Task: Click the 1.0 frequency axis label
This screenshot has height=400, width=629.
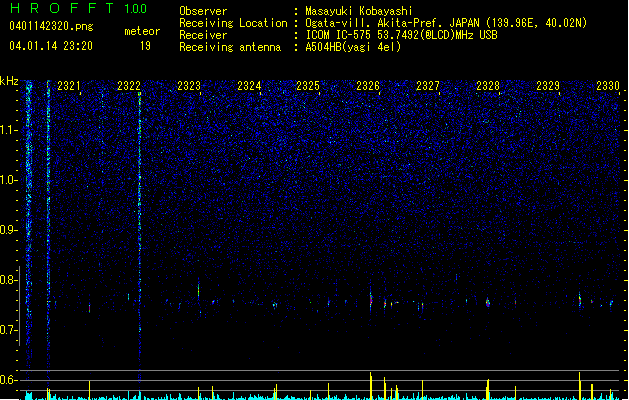Action: (x=9, y=180)
